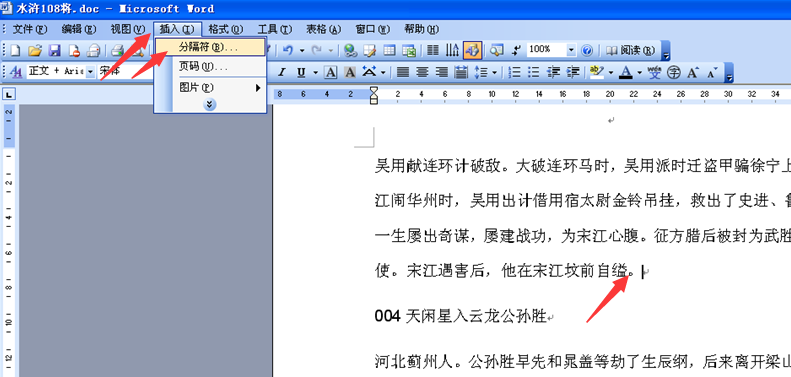This screenshot has width=791, height=377.
Task: Insert table grid icon
Action: click(389, 50)
